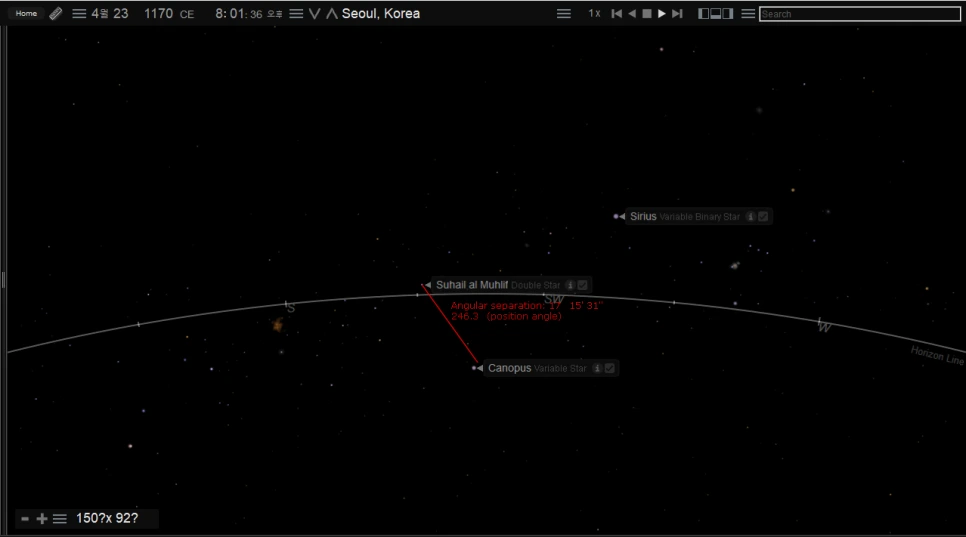Run time backward
The image size is (966, 537).
(632, 14)
